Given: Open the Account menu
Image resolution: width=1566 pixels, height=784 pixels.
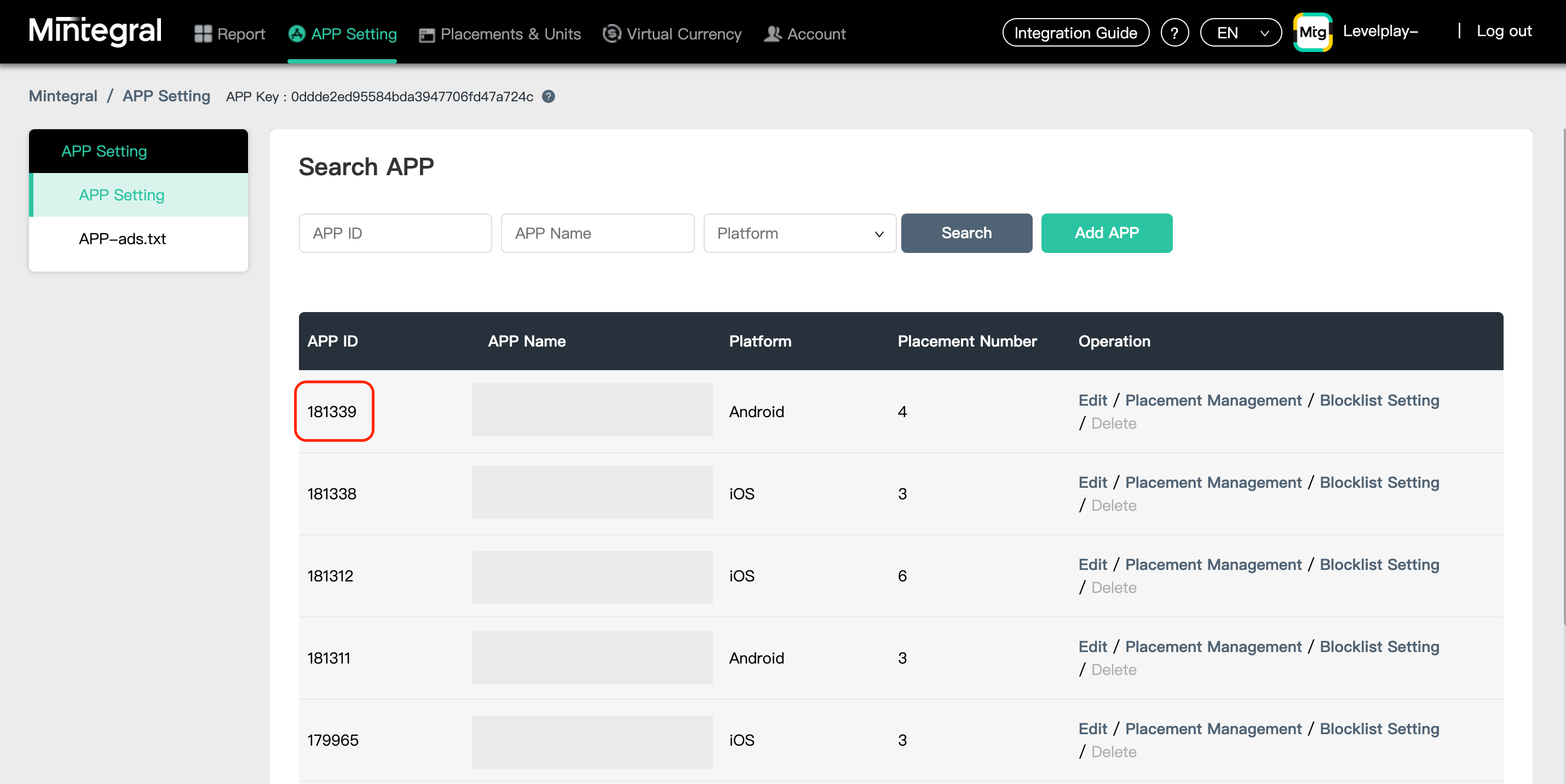Looking at the screenshot, I should tap(804, 34).
